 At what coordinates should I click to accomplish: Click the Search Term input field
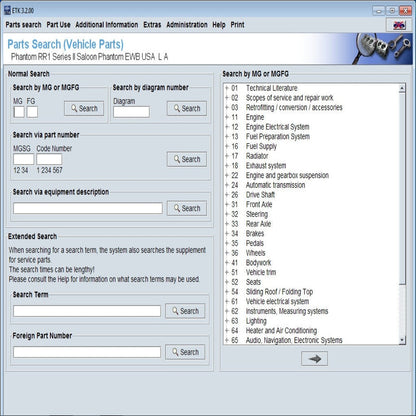(x=87, y=311)
